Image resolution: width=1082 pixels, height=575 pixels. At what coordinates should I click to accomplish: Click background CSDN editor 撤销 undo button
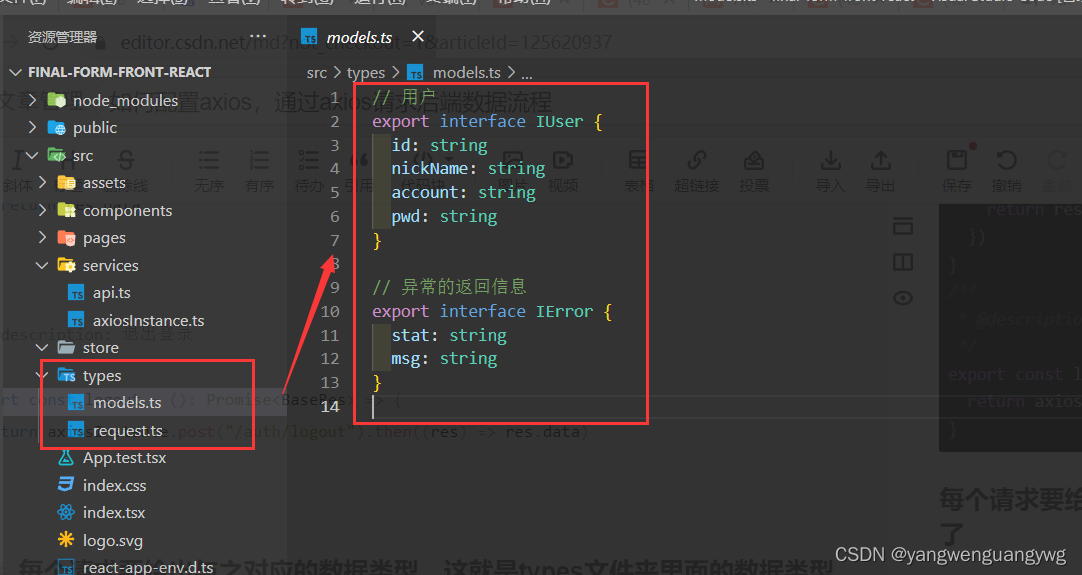1006,170
